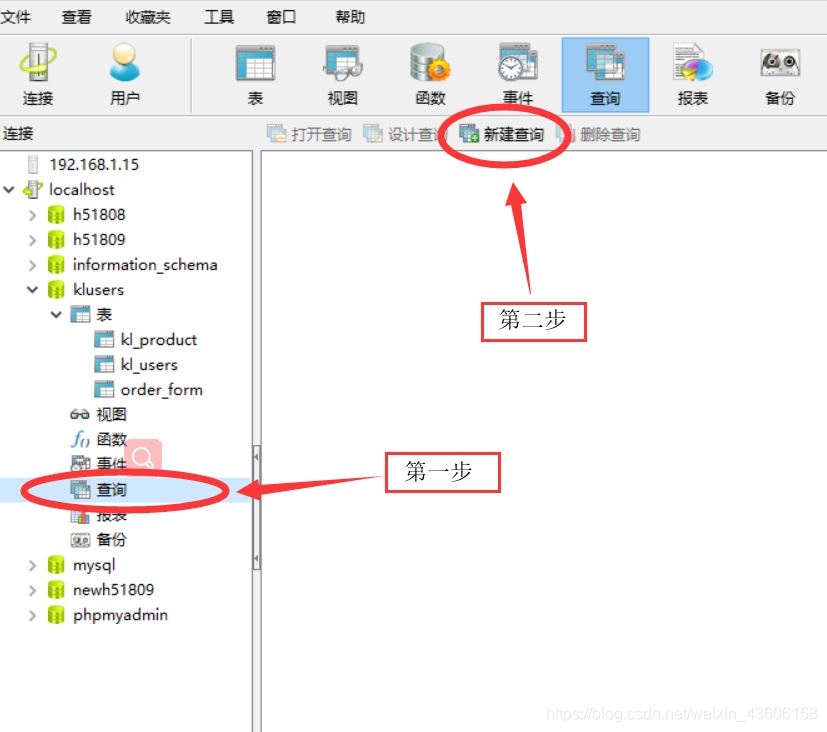The width and height of the screenshot is (827, 732).
Task: Select the 表 (Tables) toolbar icon
Action: [x=255, y=73]
